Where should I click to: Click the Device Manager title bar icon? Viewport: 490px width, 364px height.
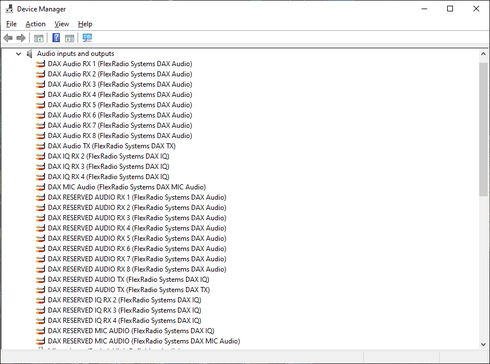tap(10, 9)
